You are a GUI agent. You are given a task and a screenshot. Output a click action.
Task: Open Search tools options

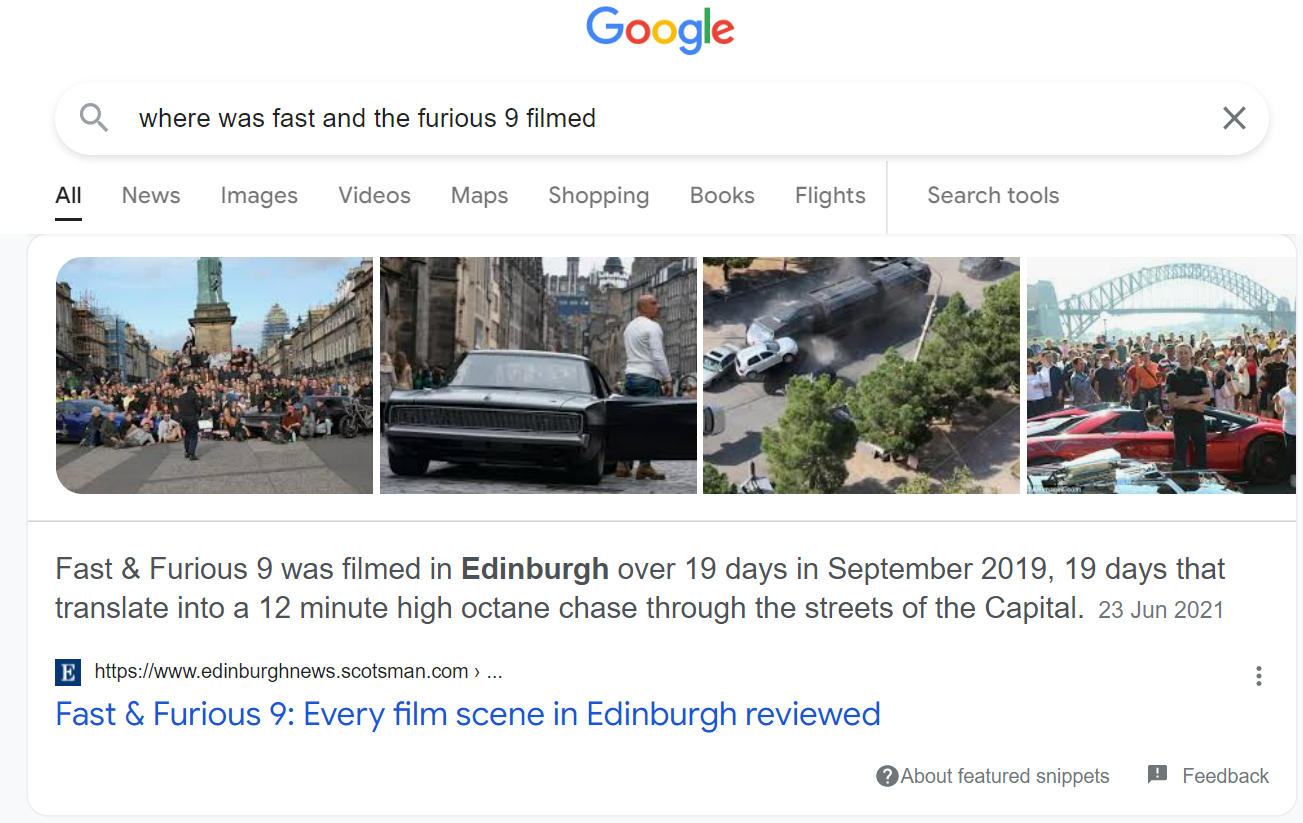993,195
